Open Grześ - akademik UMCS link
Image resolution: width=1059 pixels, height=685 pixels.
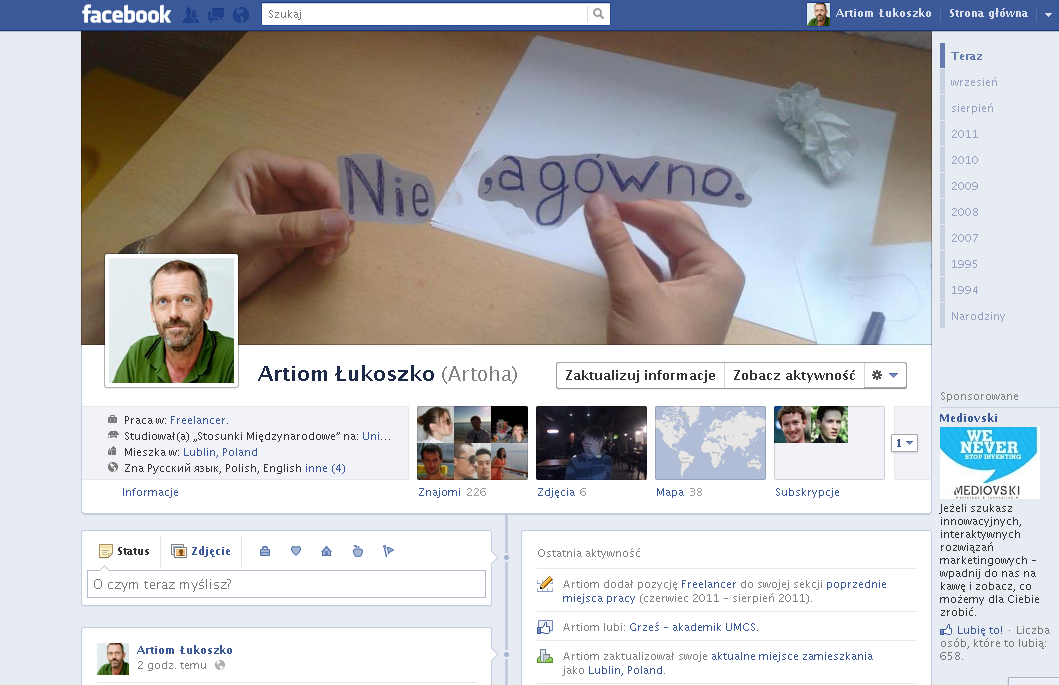(692, 628)
